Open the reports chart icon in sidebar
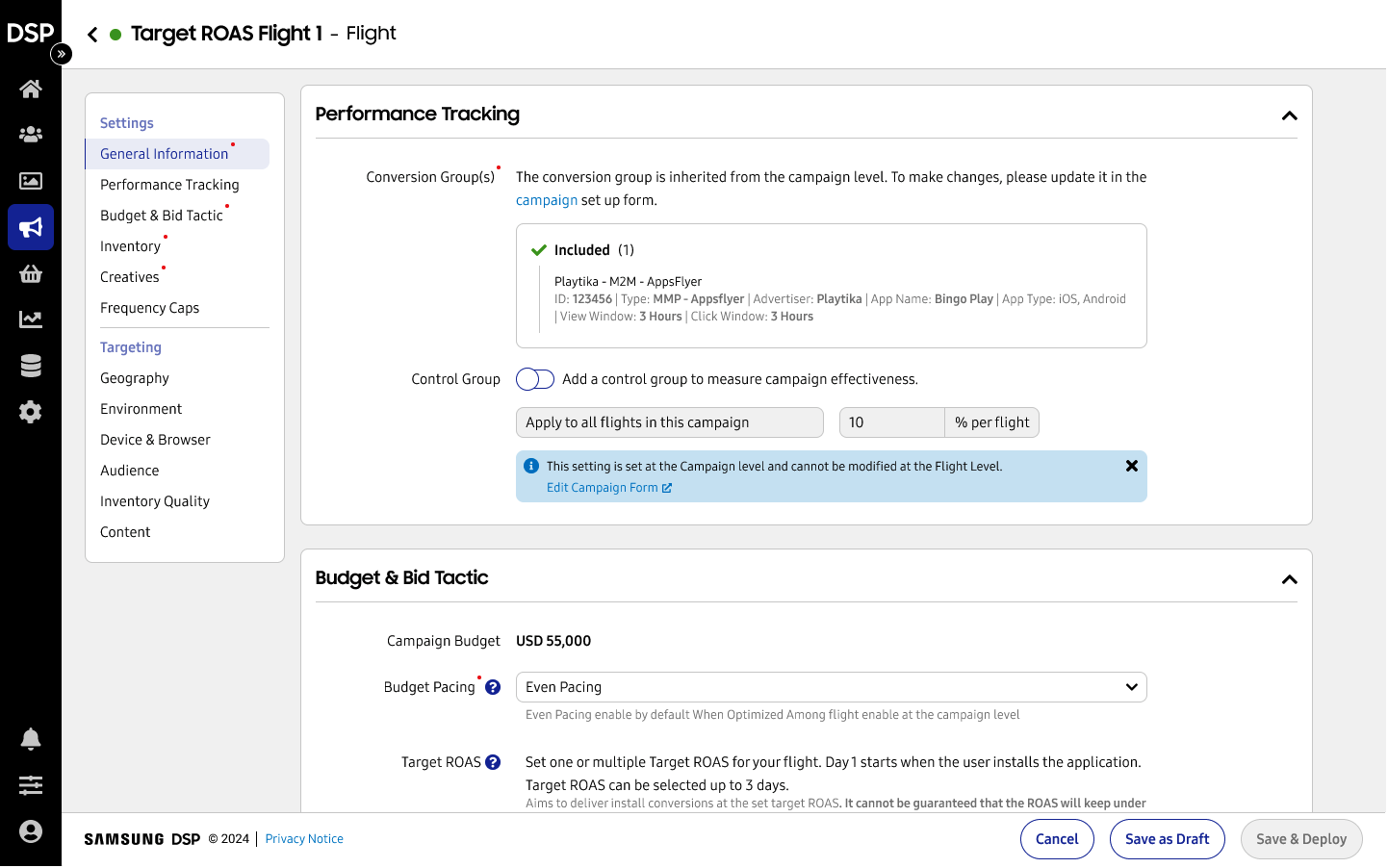 pyautogui.click(x=31, y=319)
